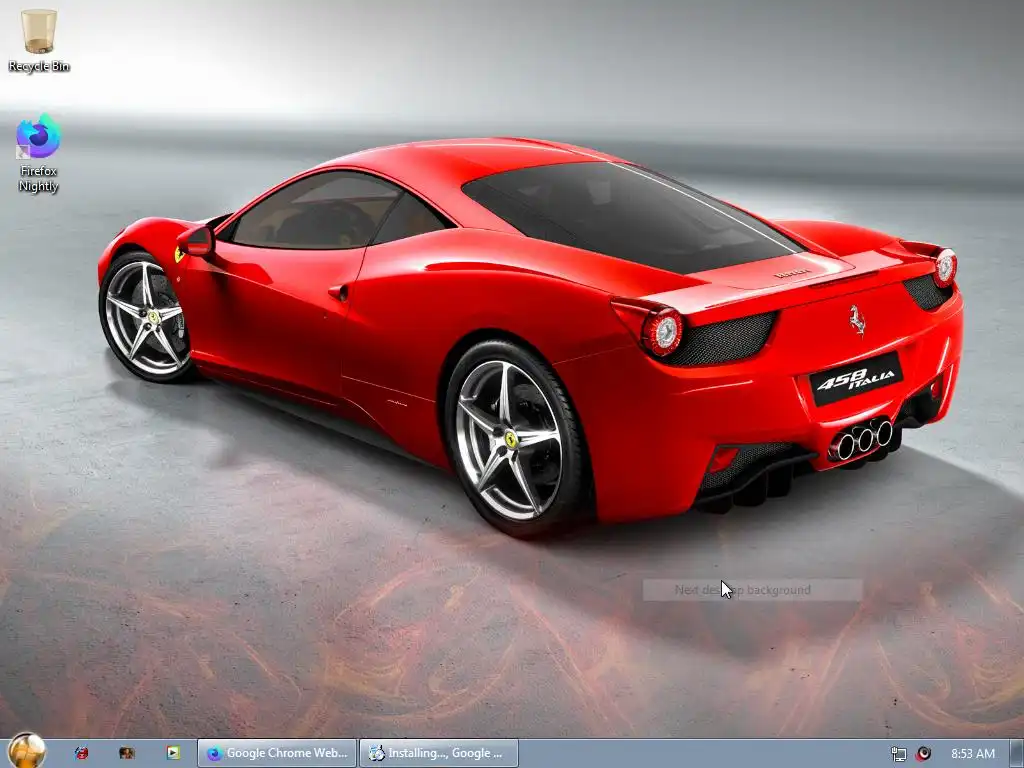Launch the first red quick-launch taskbar icon

82,753
